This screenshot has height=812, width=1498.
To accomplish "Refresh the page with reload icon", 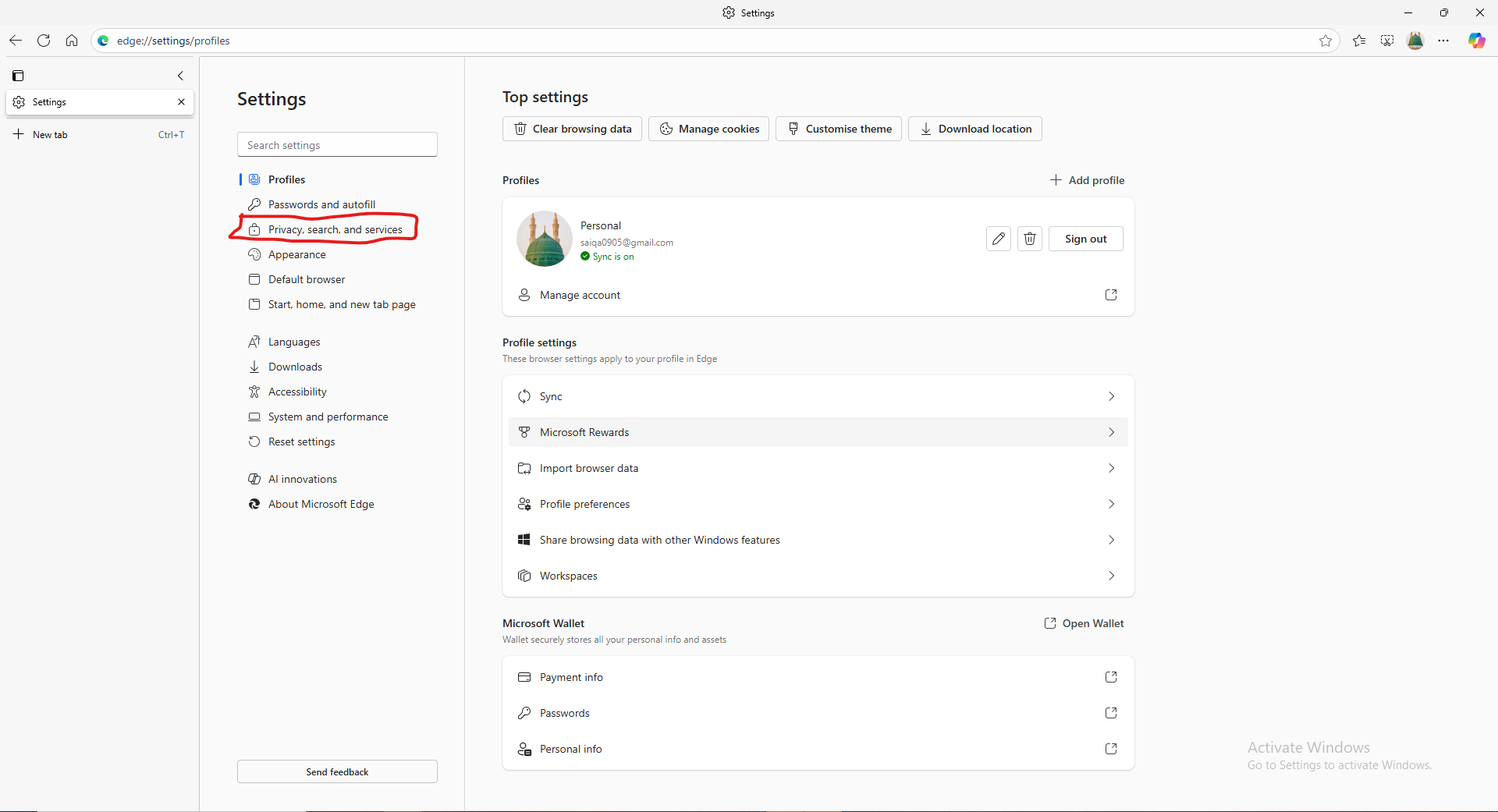I will pos(44,41).
